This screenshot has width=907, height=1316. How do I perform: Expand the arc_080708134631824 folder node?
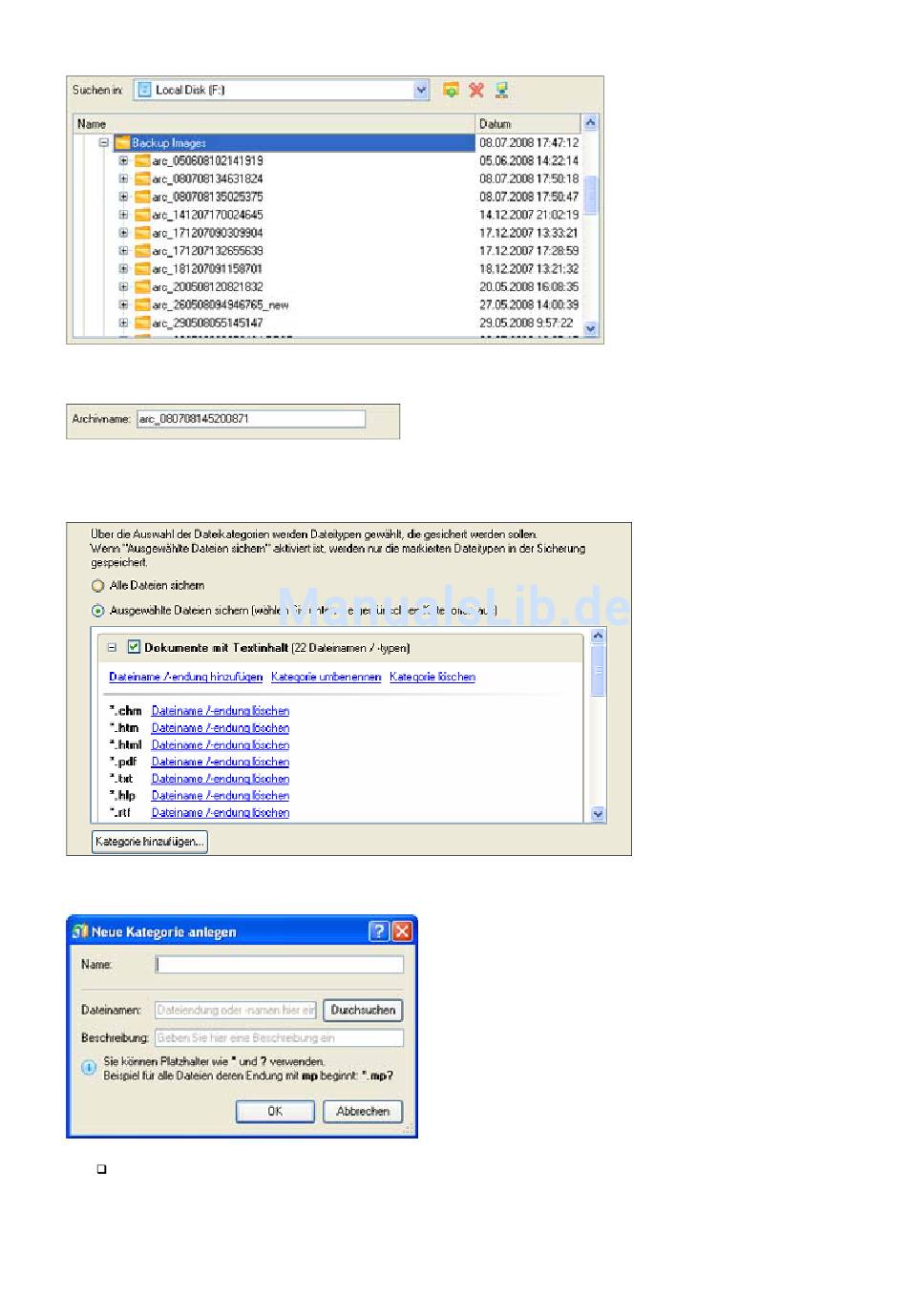point(123,179)
